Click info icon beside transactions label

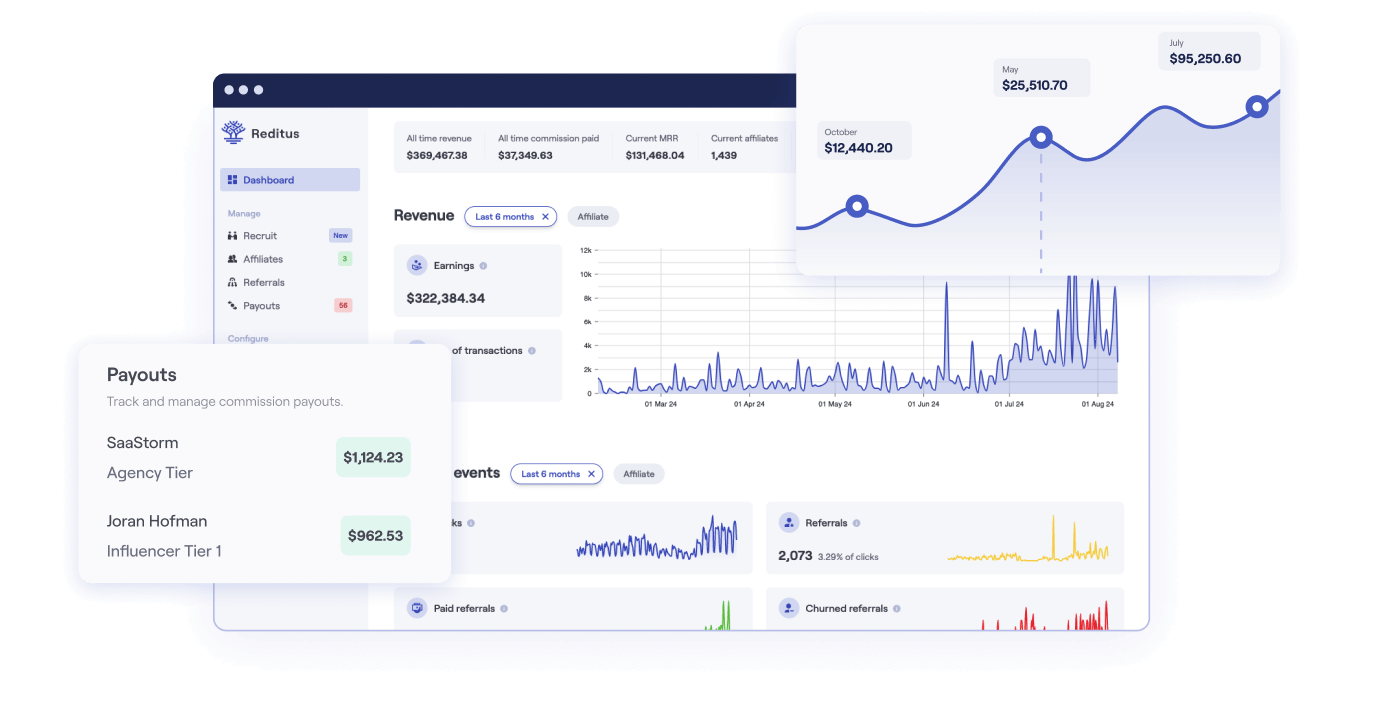point(531,351)
